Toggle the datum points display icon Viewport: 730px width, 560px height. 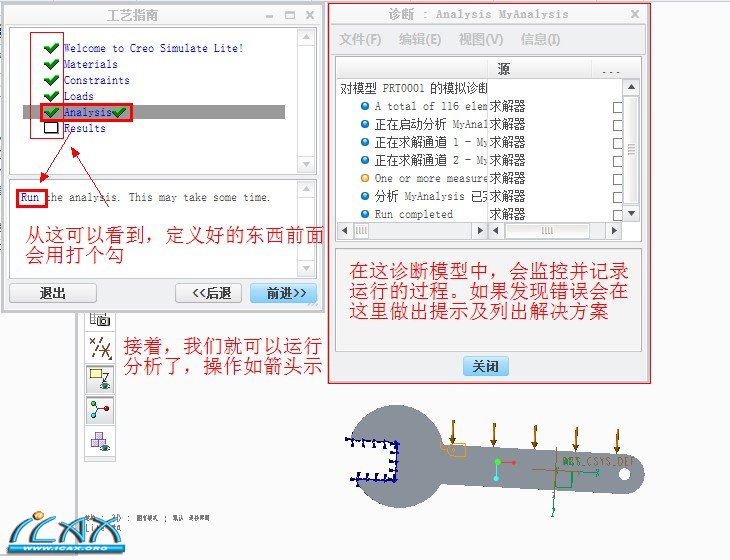100,348
